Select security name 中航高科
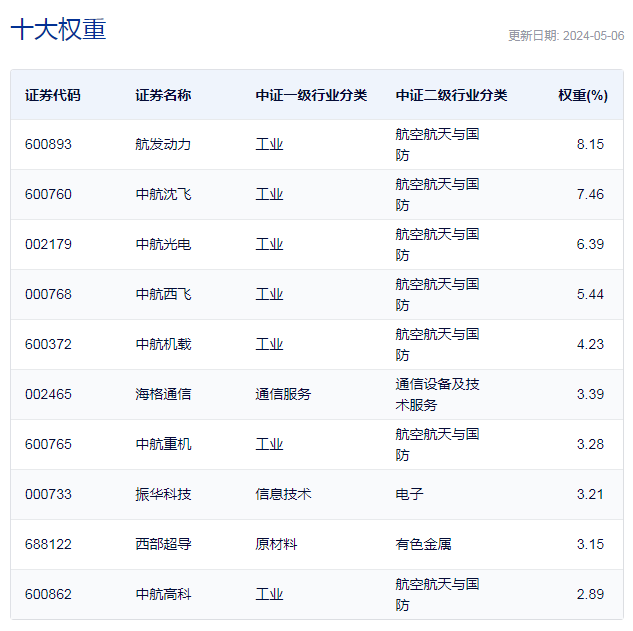This screenshot has height=631, width=633. pyautogui.click(x=163, y=594)
